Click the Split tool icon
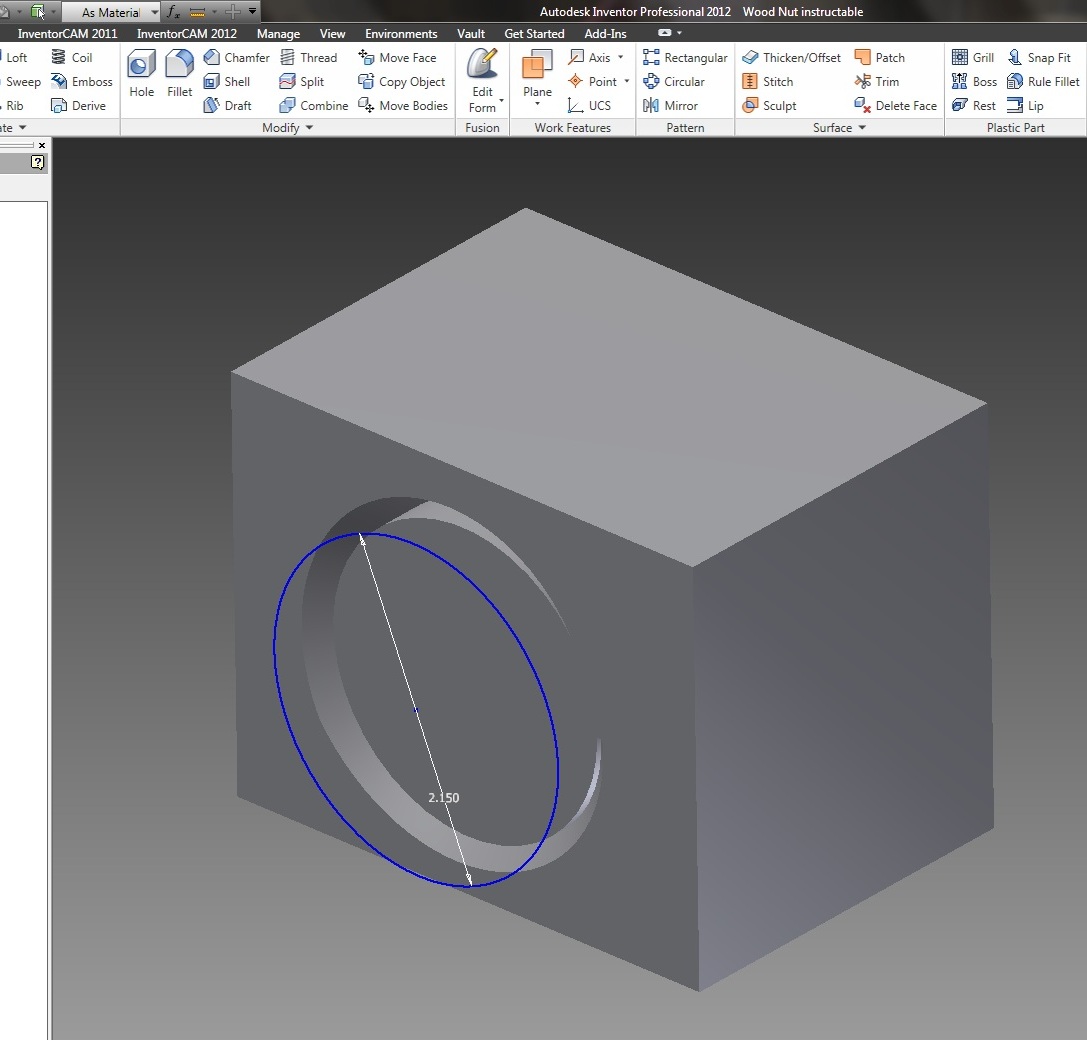Screen dimensions: 1087x1040 pos(287,82)
